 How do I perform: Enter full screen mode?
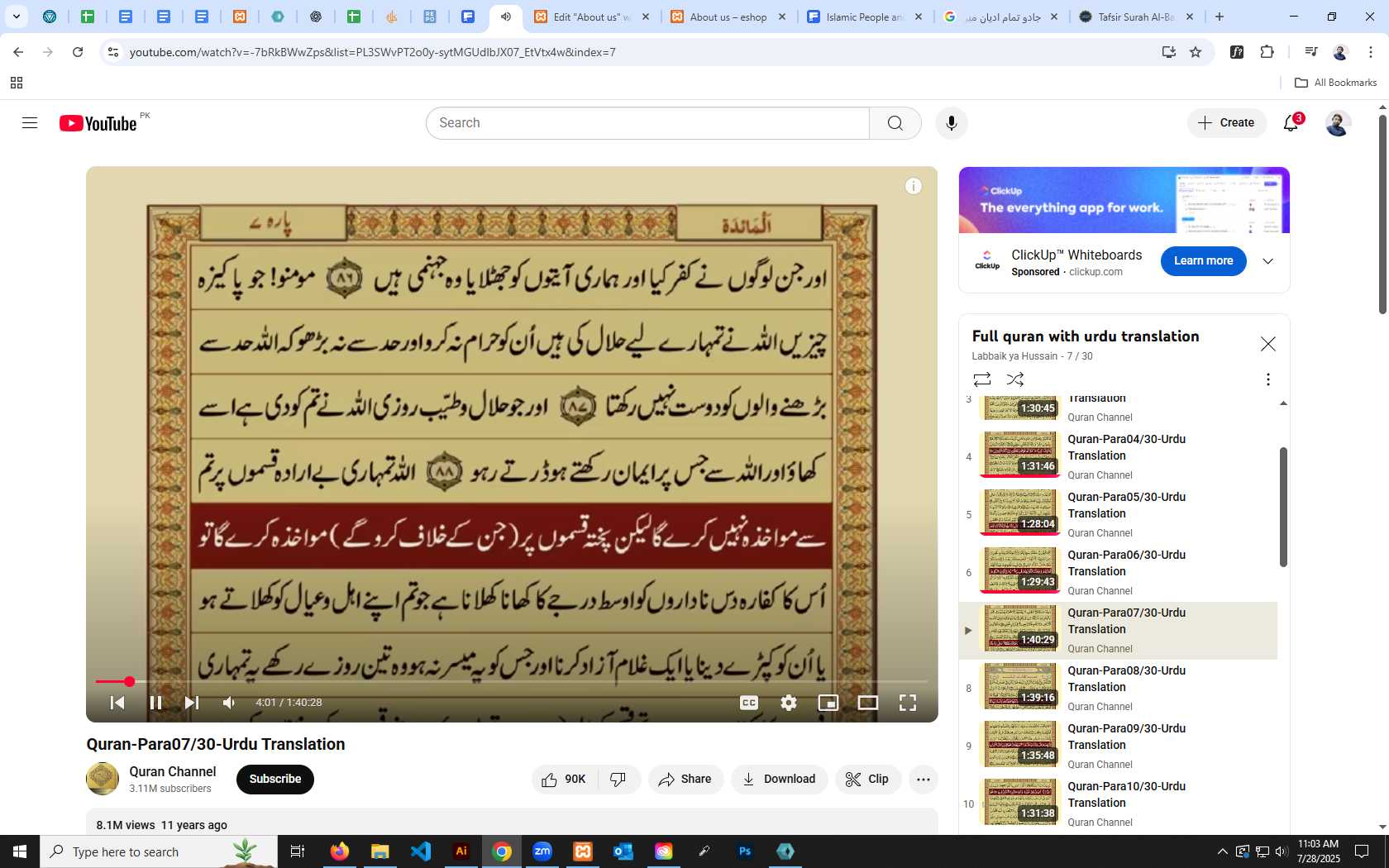click(908, 703)
